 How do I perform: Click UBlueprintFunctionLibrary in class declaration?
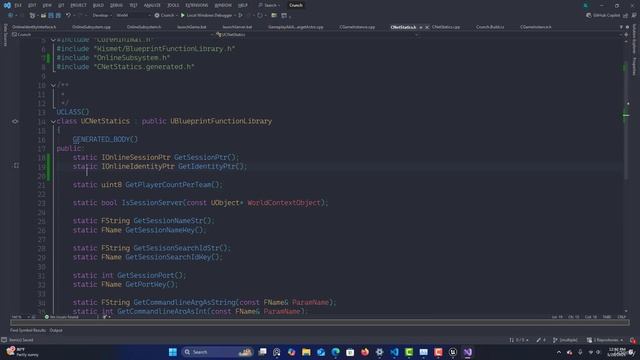pos(221,121)
